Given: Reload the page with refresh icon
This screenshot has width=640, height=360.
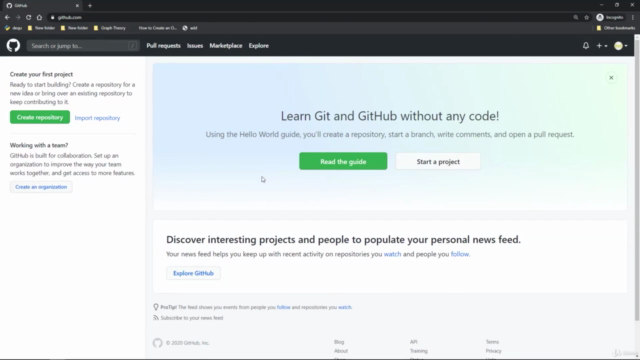Looking at the screenshot, I should tap(29, 17).
